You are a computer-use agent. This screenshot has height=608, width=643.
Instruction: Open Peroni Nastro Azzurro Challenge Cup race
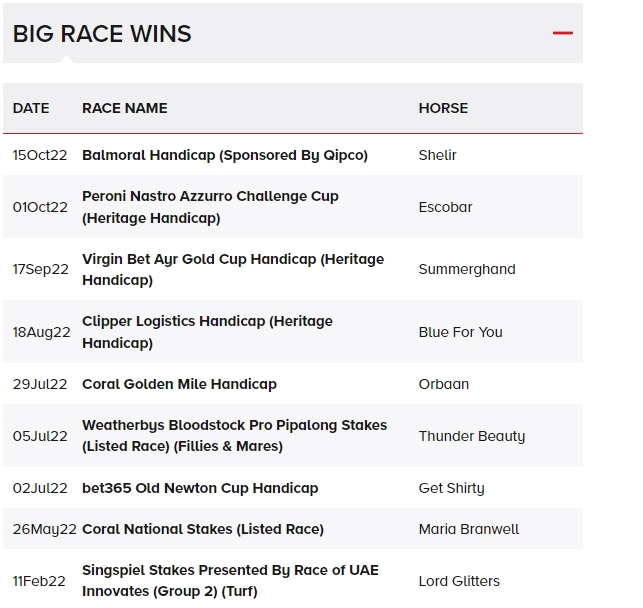pos(210,207)
